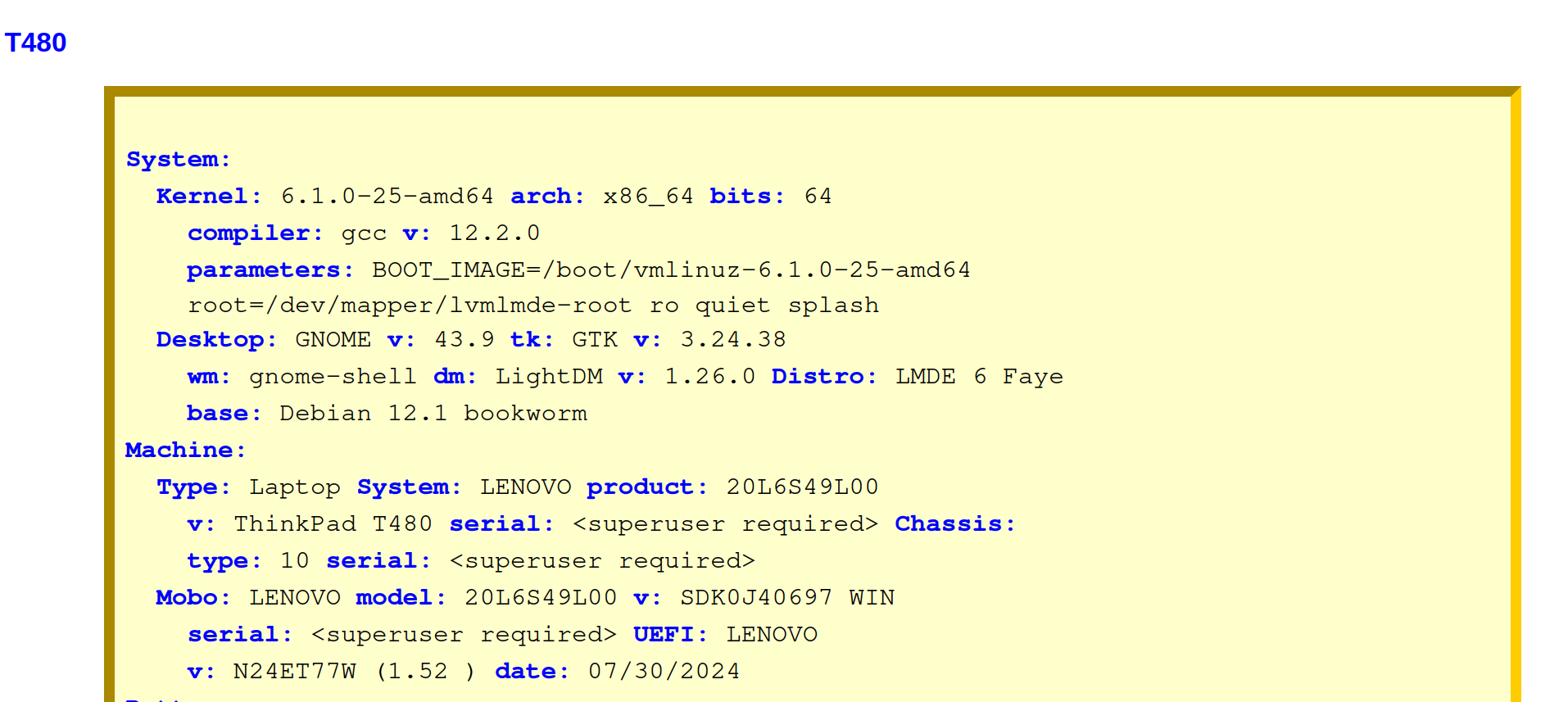Select the 'System:' section label

[178, 159]
